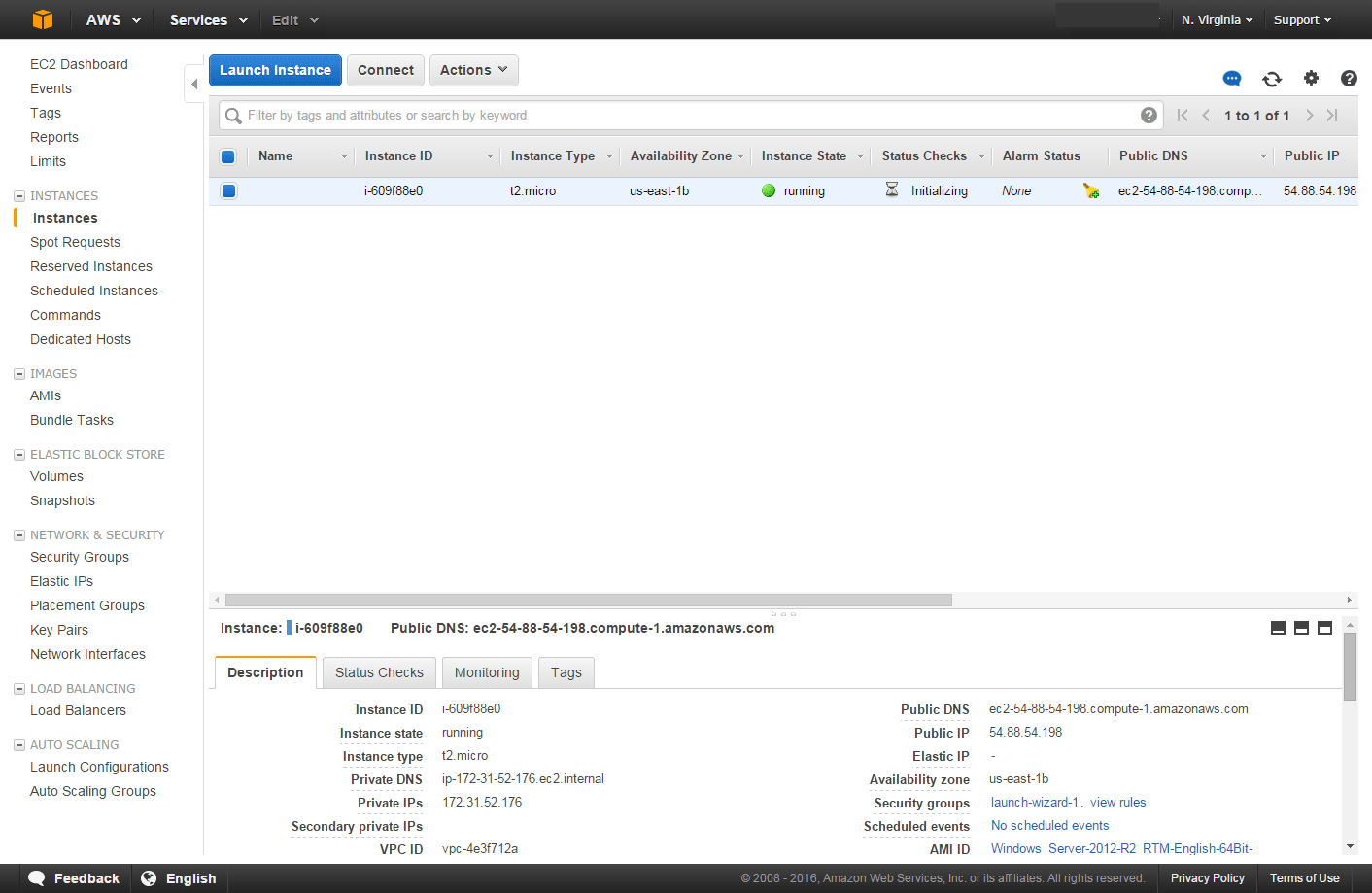The height and width of the screenshot is (893, 1372).
Task: Open the launch-wizard-1 security group link
Action: [1035, 803]
